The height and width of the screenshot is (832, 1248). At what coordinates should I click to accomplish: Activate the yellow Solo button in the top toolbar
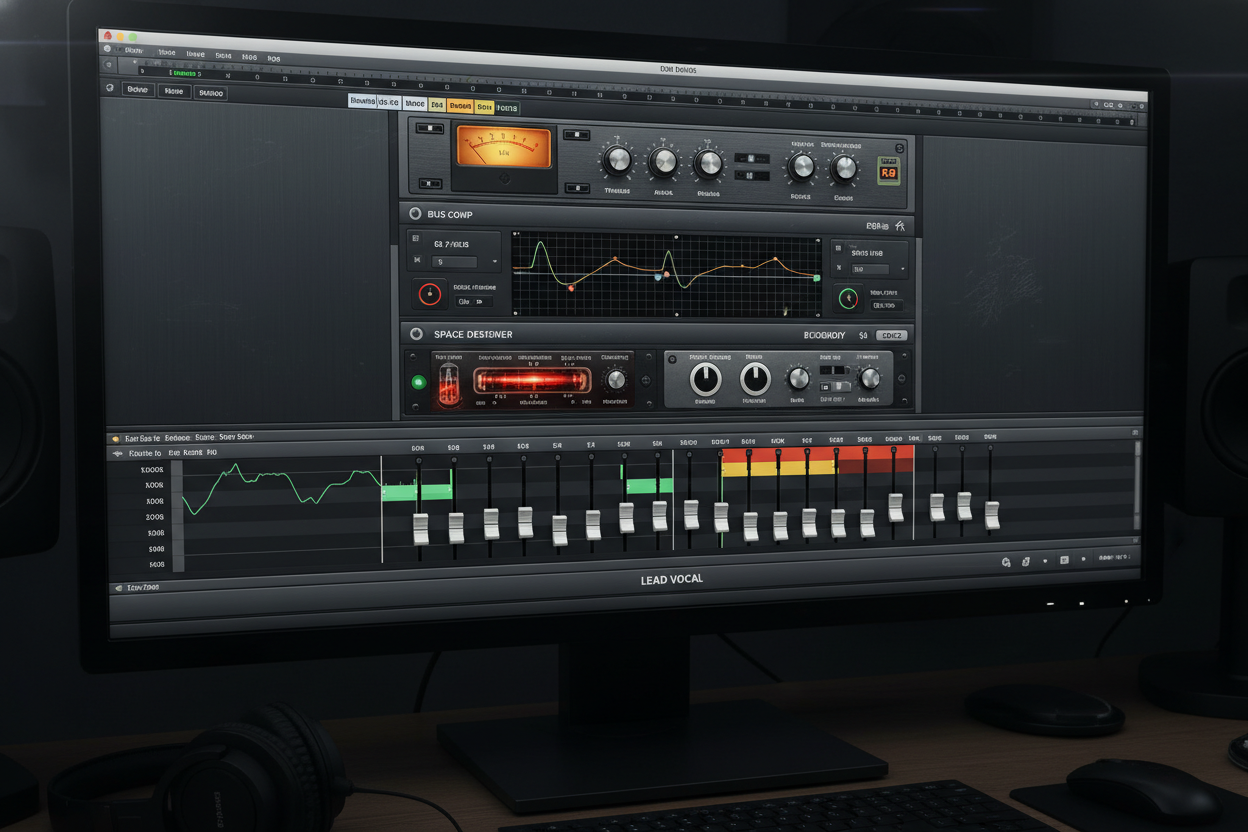[484, 105]
